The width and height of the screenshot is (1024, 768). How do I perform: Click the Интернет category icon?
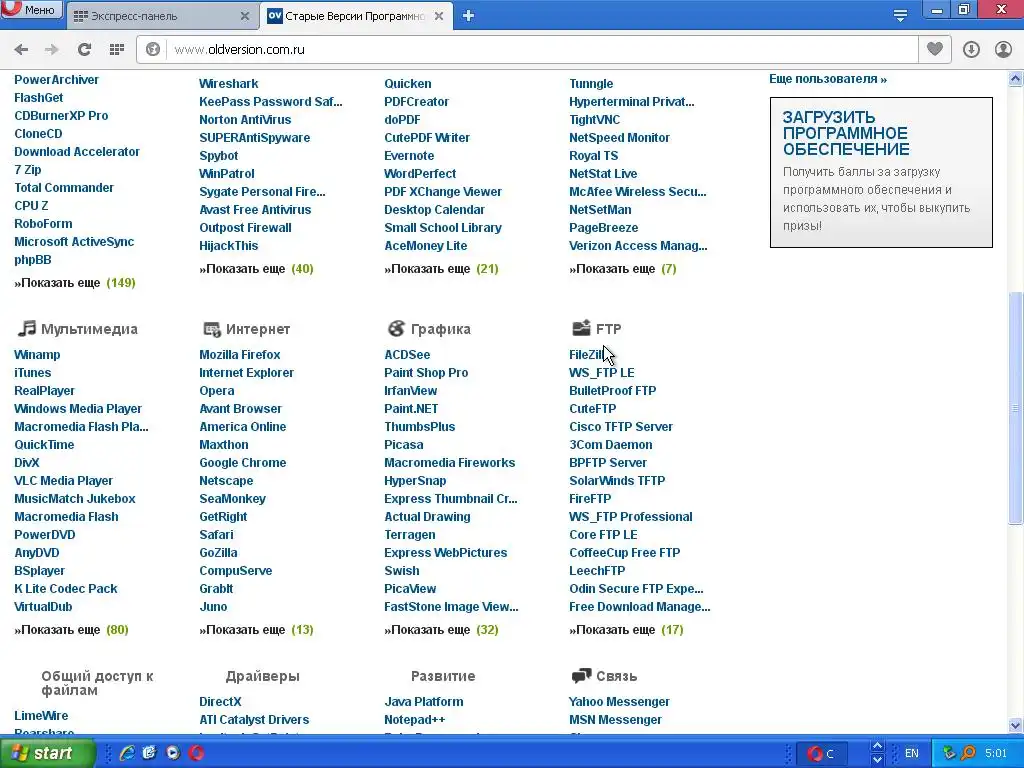pos(212,329)
